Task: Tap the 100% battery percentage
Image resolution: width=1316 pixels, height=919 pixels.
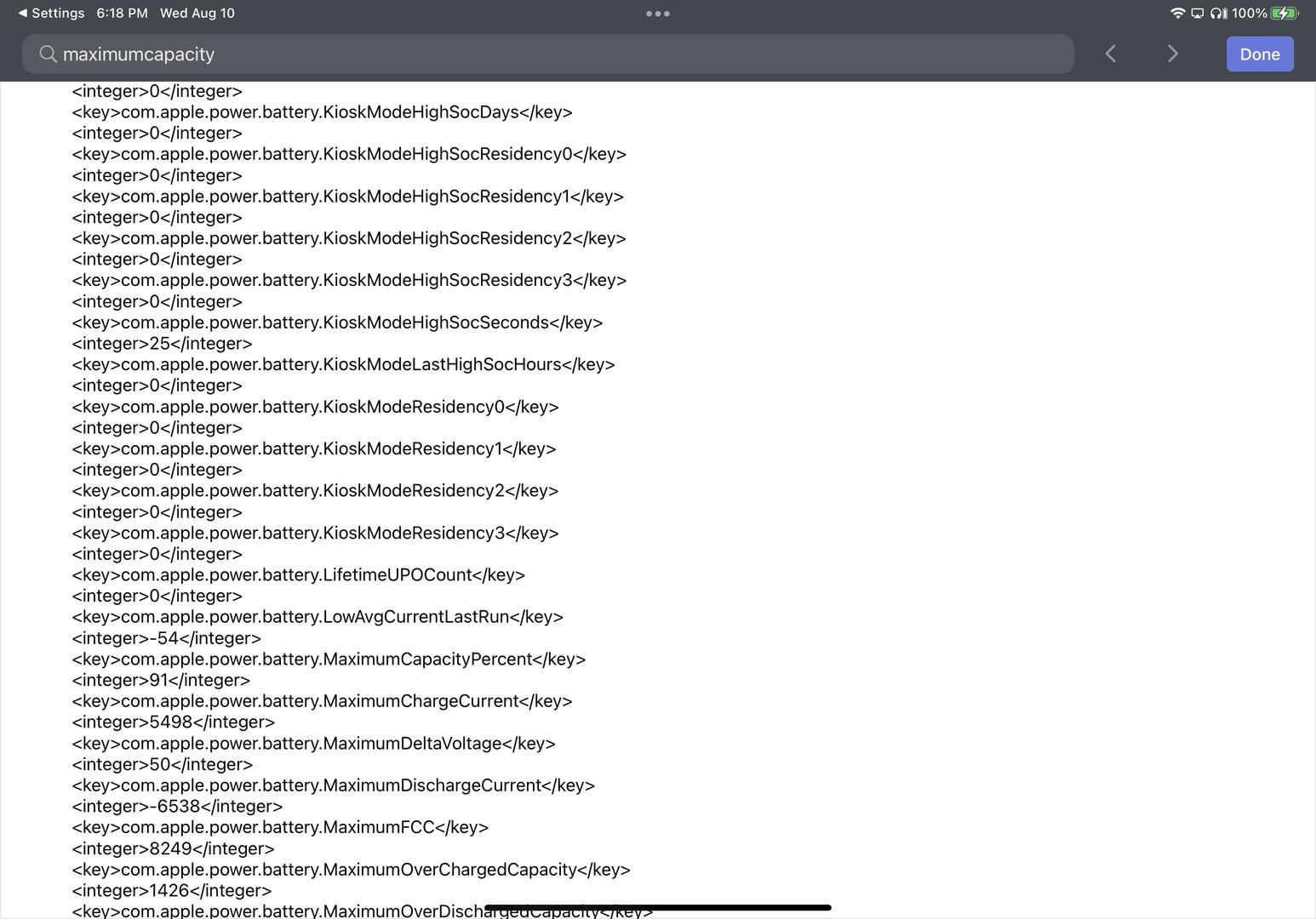Action: (1249, 14)
